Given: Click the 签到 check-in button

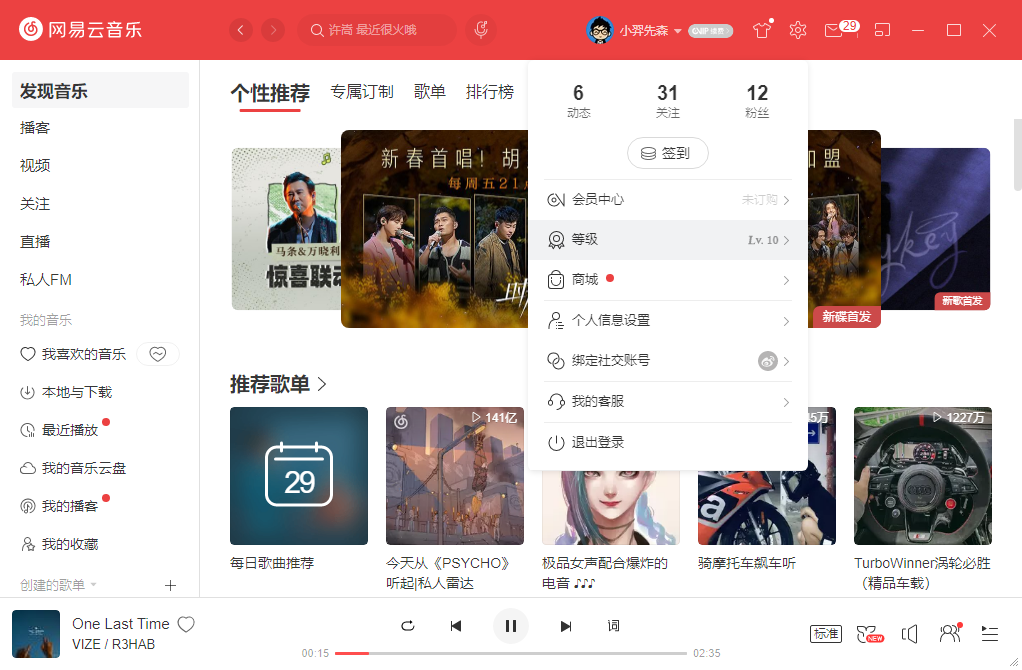Looking at the screenshot, I should [667, 153].
